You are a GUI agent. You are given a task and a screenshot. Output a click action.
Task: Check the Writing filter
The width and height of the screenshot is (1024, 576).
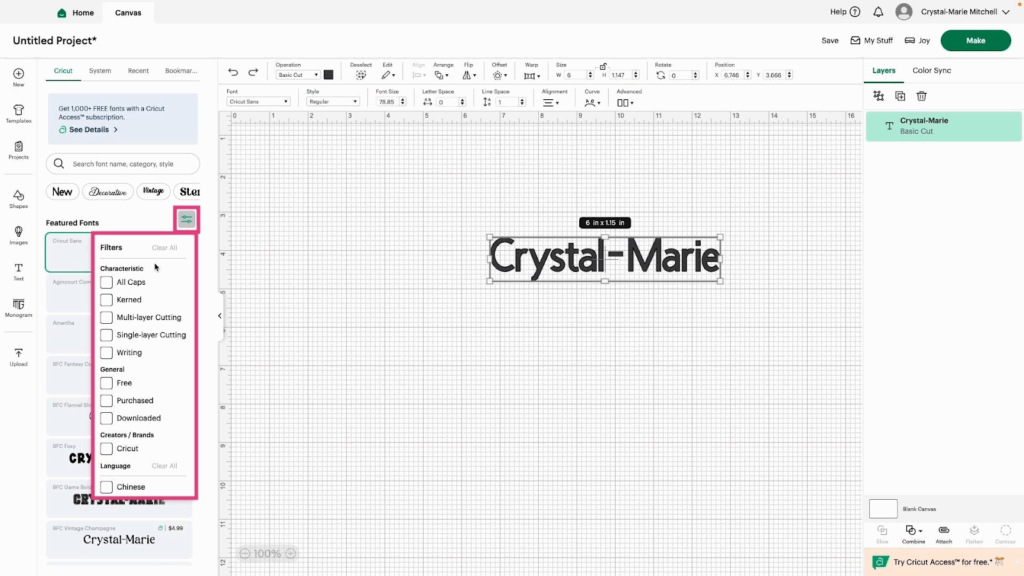(106, 353)
